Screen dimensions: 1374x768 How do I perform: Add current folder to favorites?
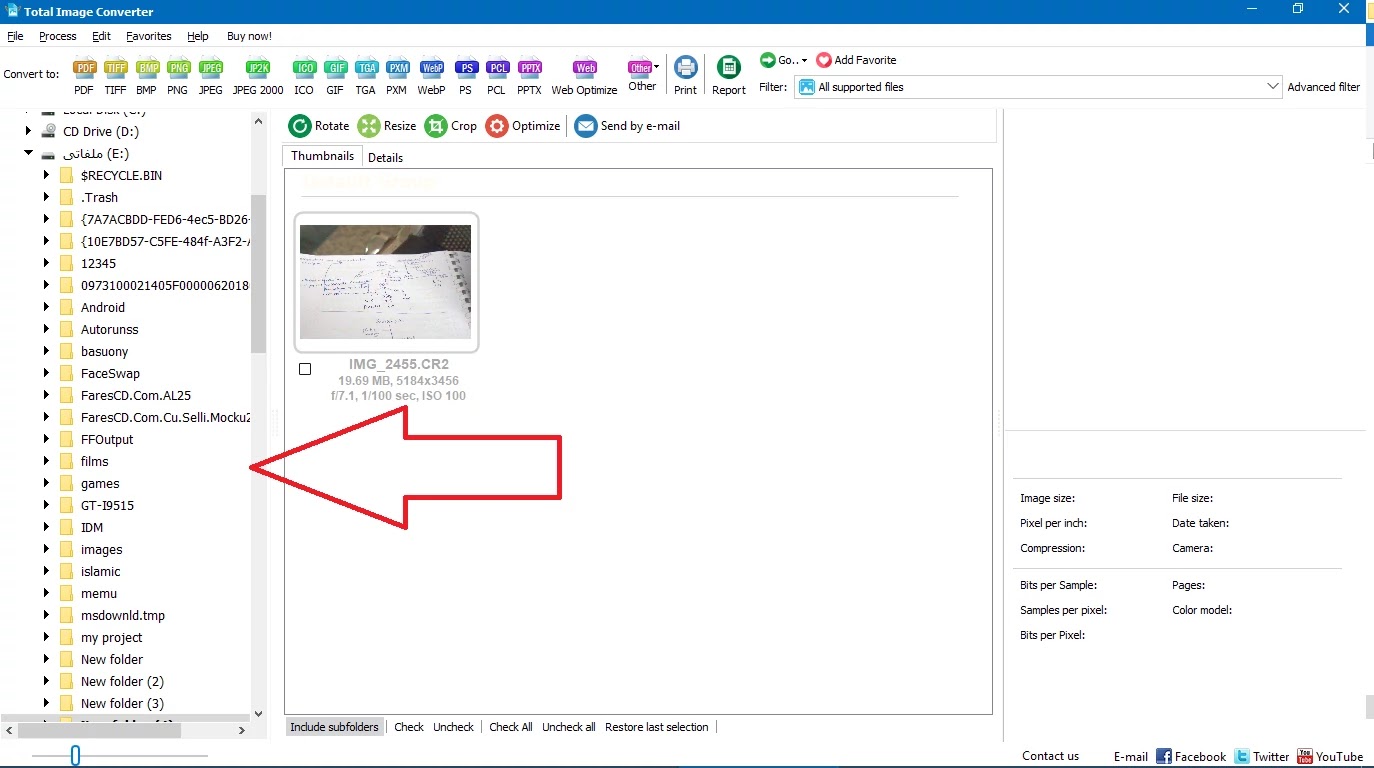coord(857,60)
